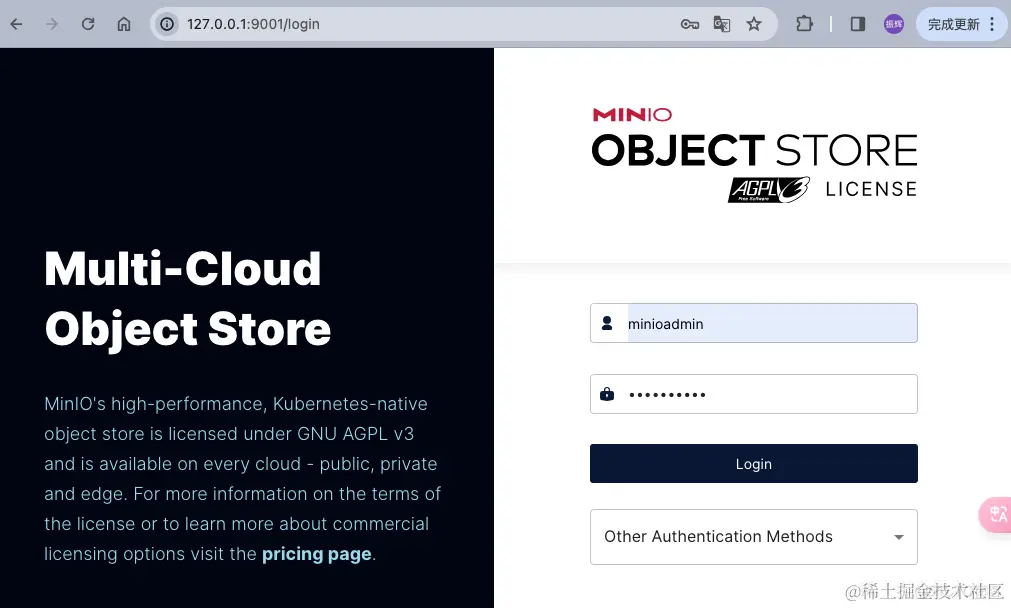Click the Multi-Cloud Object Store heading
The image size is (1011, 608).
[188, 299]
